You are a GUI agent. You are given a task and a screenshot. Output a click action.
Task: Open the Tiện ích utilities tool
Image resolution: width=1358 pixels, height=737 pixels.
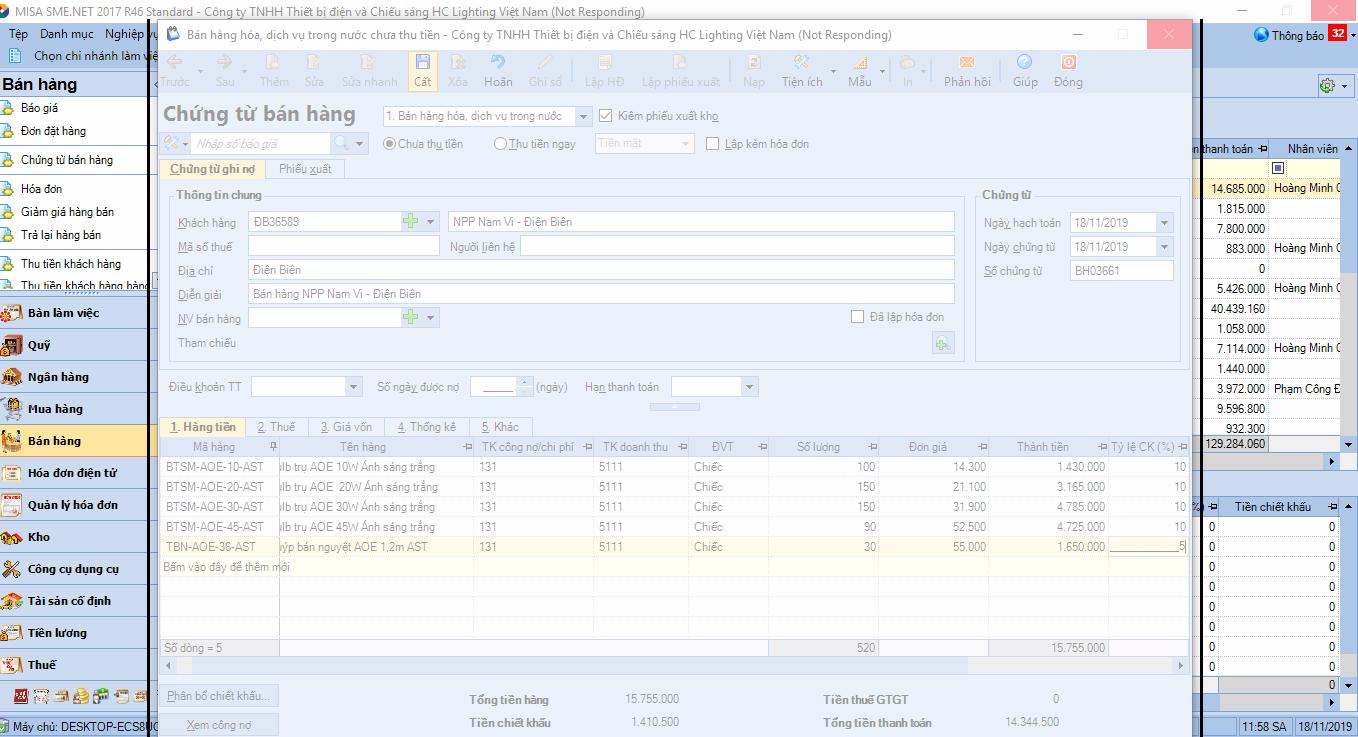pyautogui.click(x=801, y=70)
